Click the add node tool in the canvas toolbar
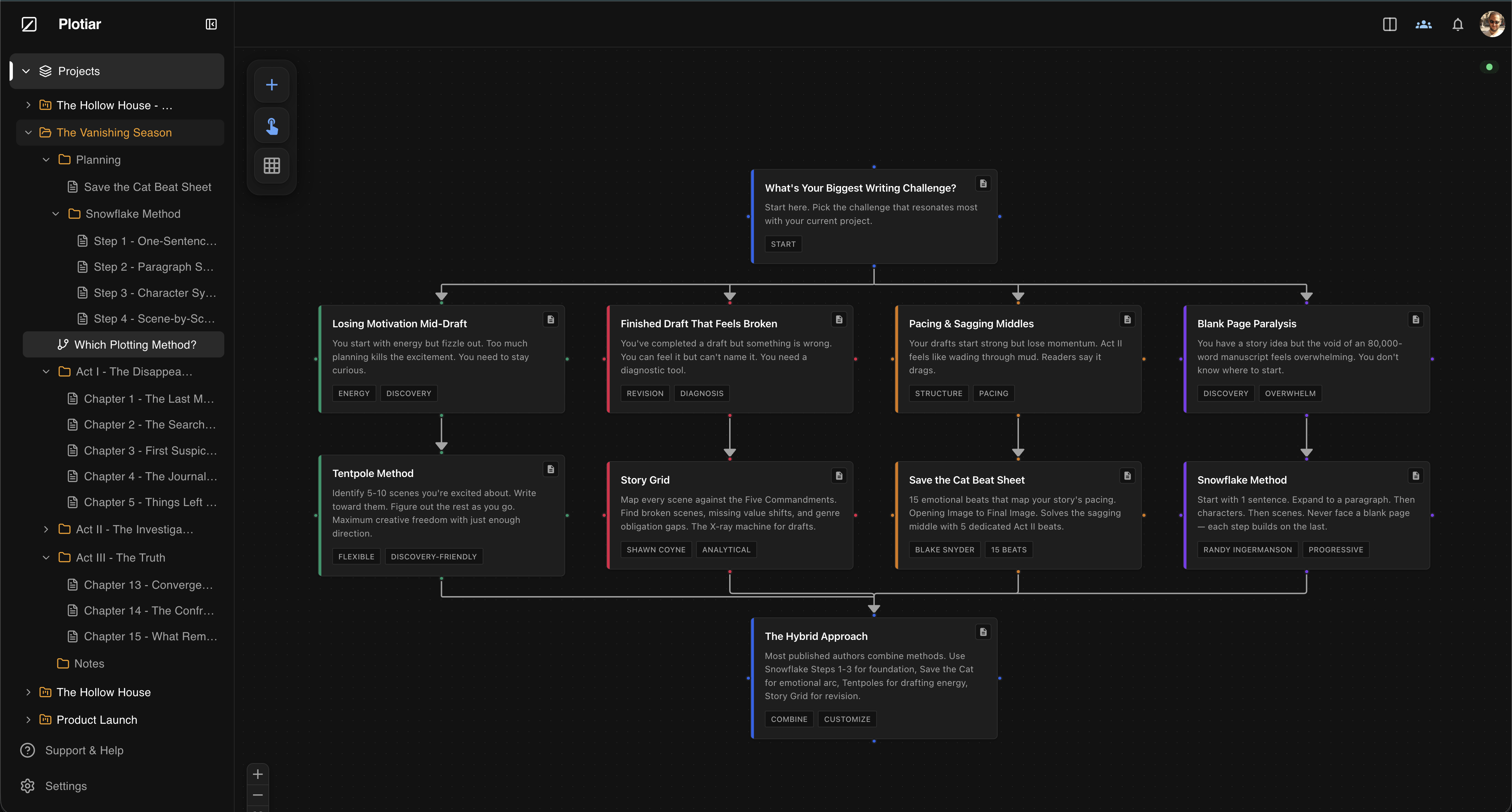1512x812 pixels. coord(271,84)
